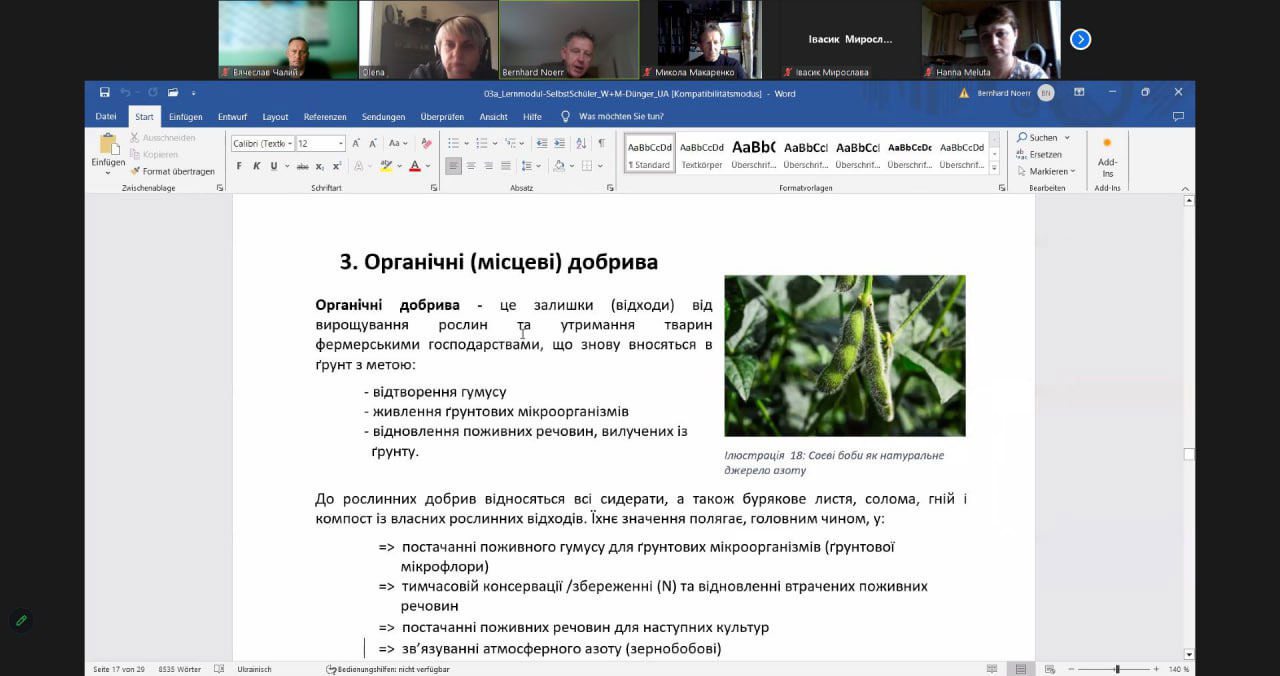Open the Markieren dropdown

click(1046, 171)
